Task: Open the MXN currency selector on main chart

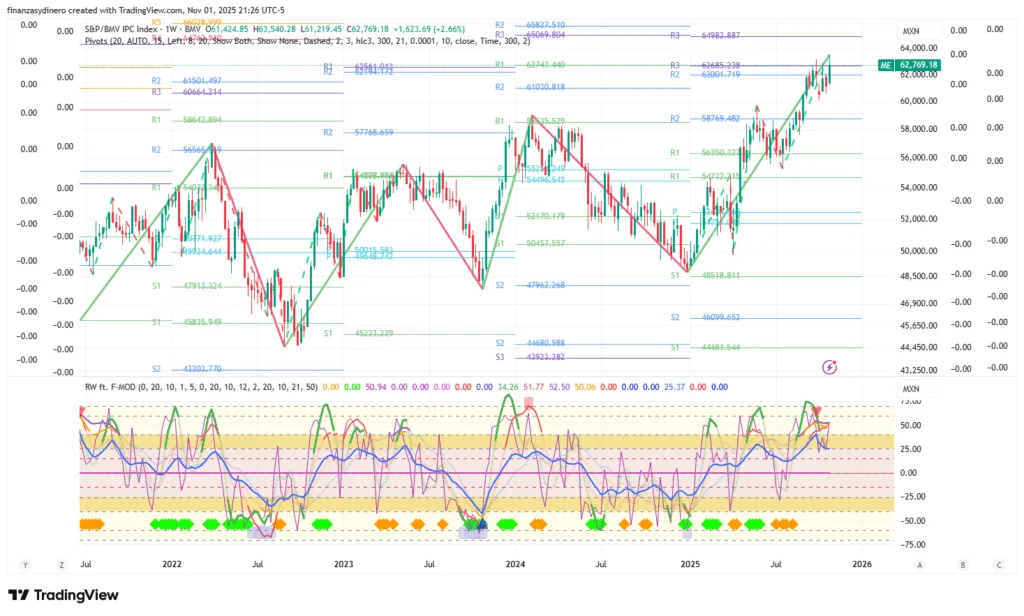Action: [x=910, y=32]
